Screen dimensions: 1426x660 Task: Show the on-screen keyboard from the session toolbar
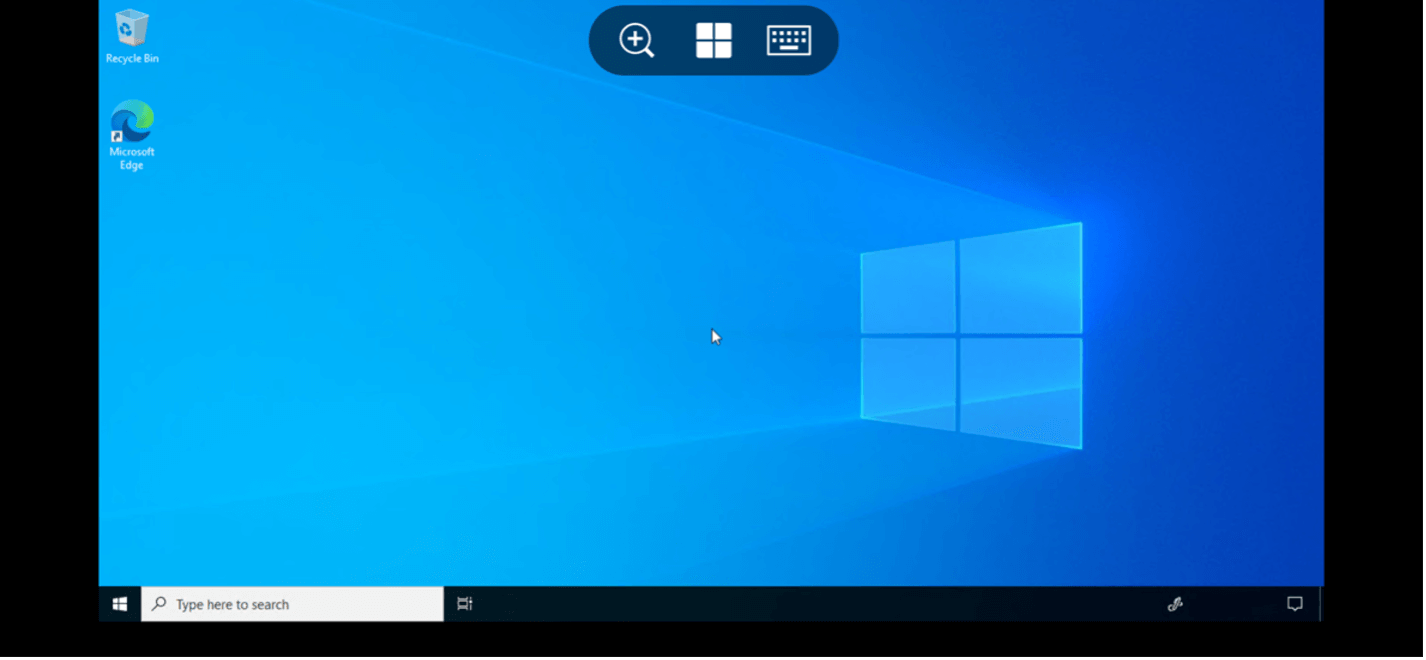point(788,41)
